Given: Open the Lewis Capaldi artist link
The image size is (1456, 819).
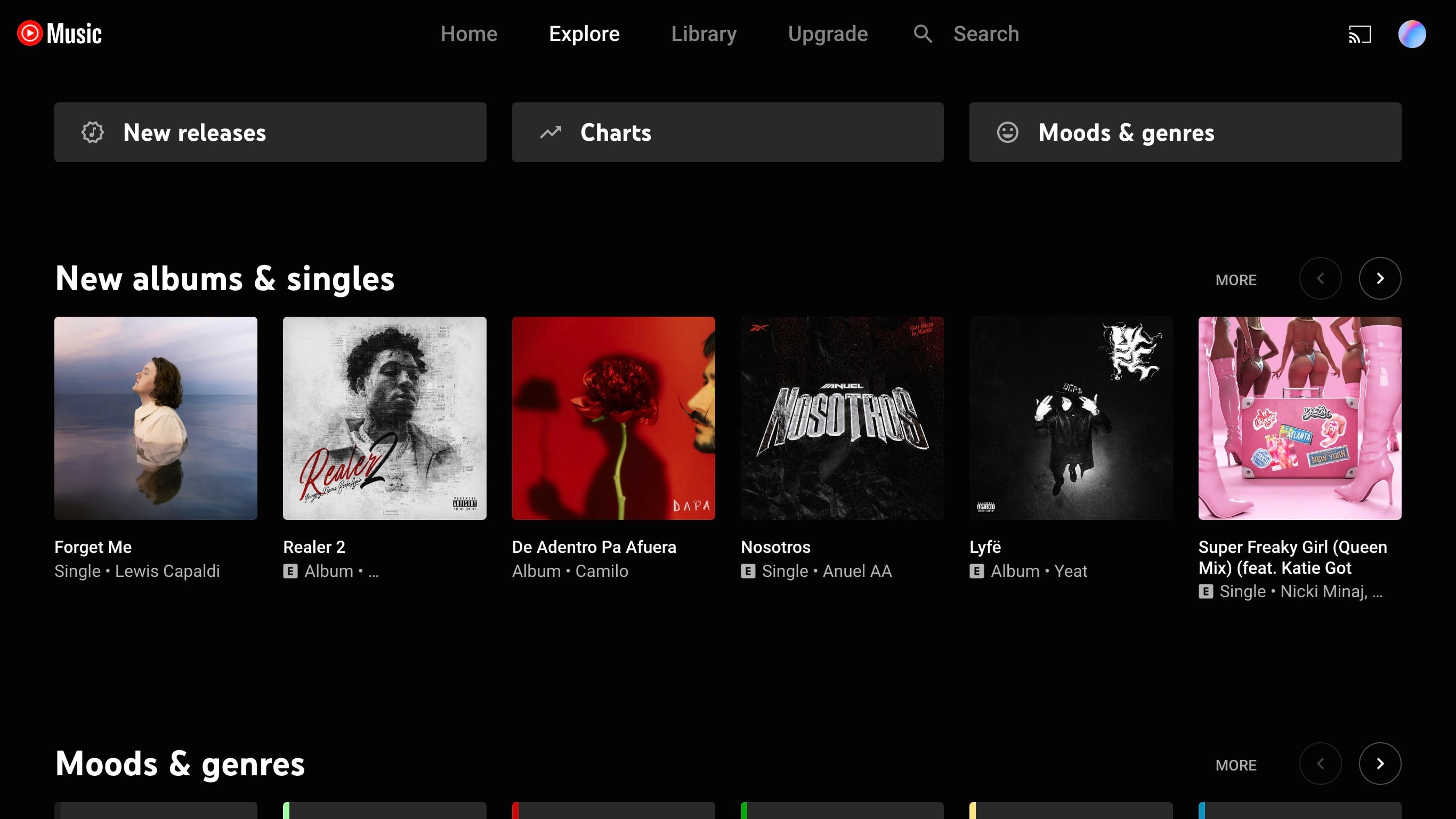Looking at the screenshot, I should pos(167,571).
